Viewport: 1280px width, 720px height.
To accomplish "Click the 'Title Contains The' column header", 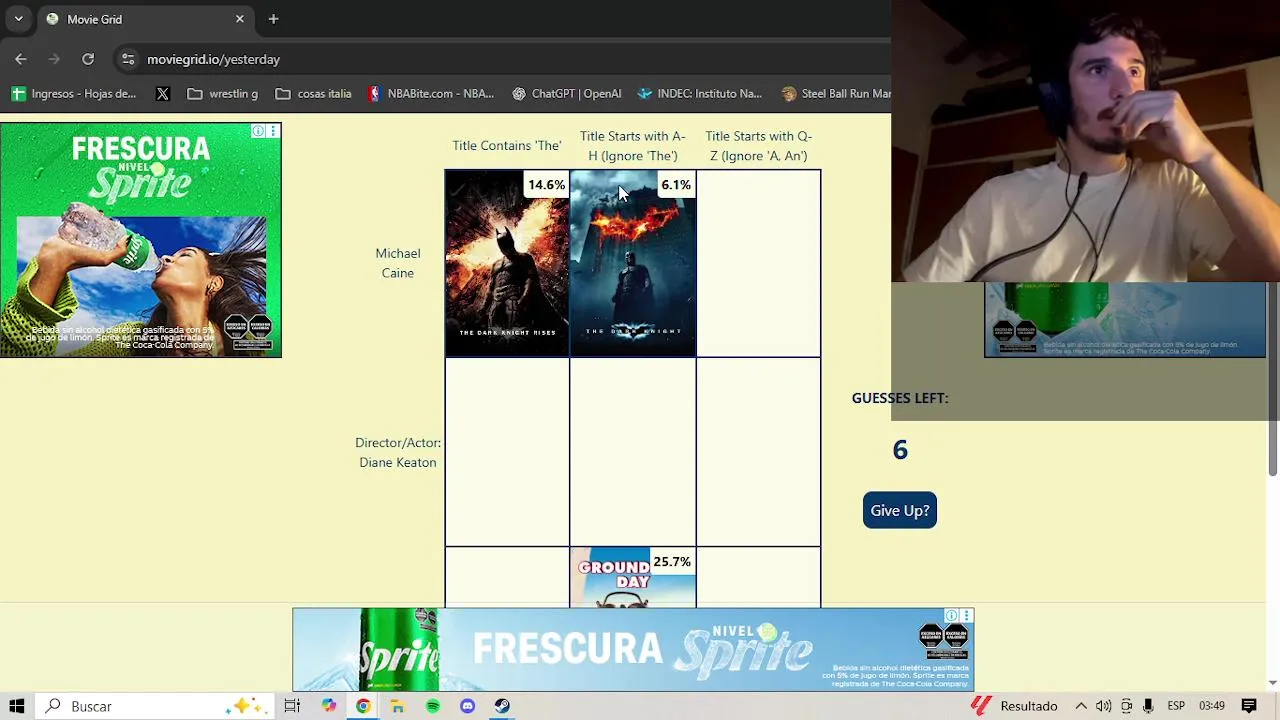I will click(x=507, y=145).
